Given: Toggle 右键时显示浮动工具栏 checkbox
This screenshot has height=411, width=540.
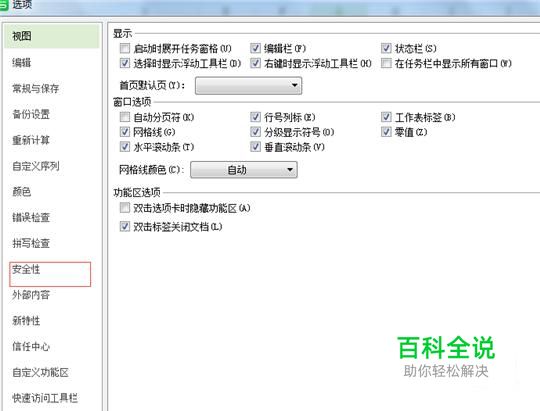Looking at the screenshot, I should 255,63.
